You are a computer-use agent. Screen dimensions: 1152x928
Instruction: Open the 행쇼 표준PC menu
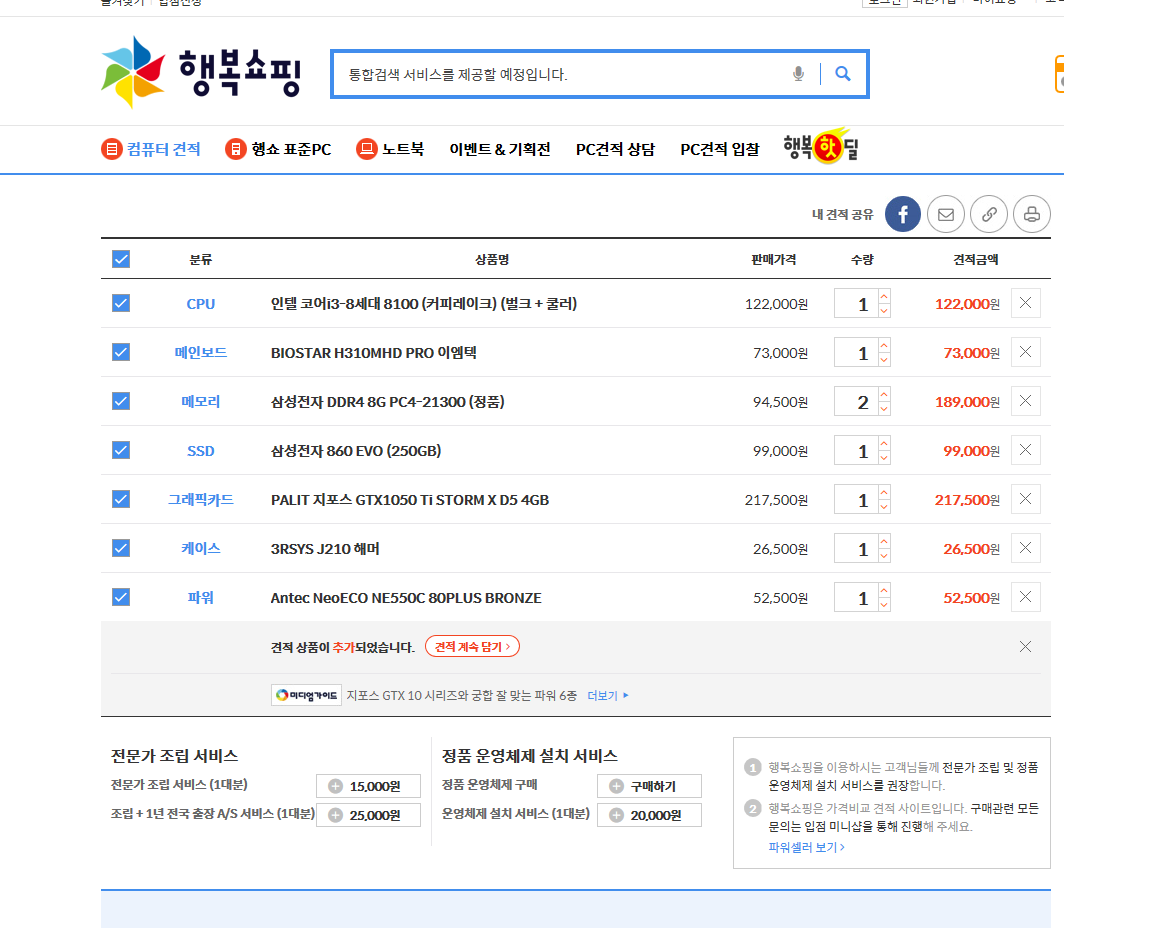[278, 149]
